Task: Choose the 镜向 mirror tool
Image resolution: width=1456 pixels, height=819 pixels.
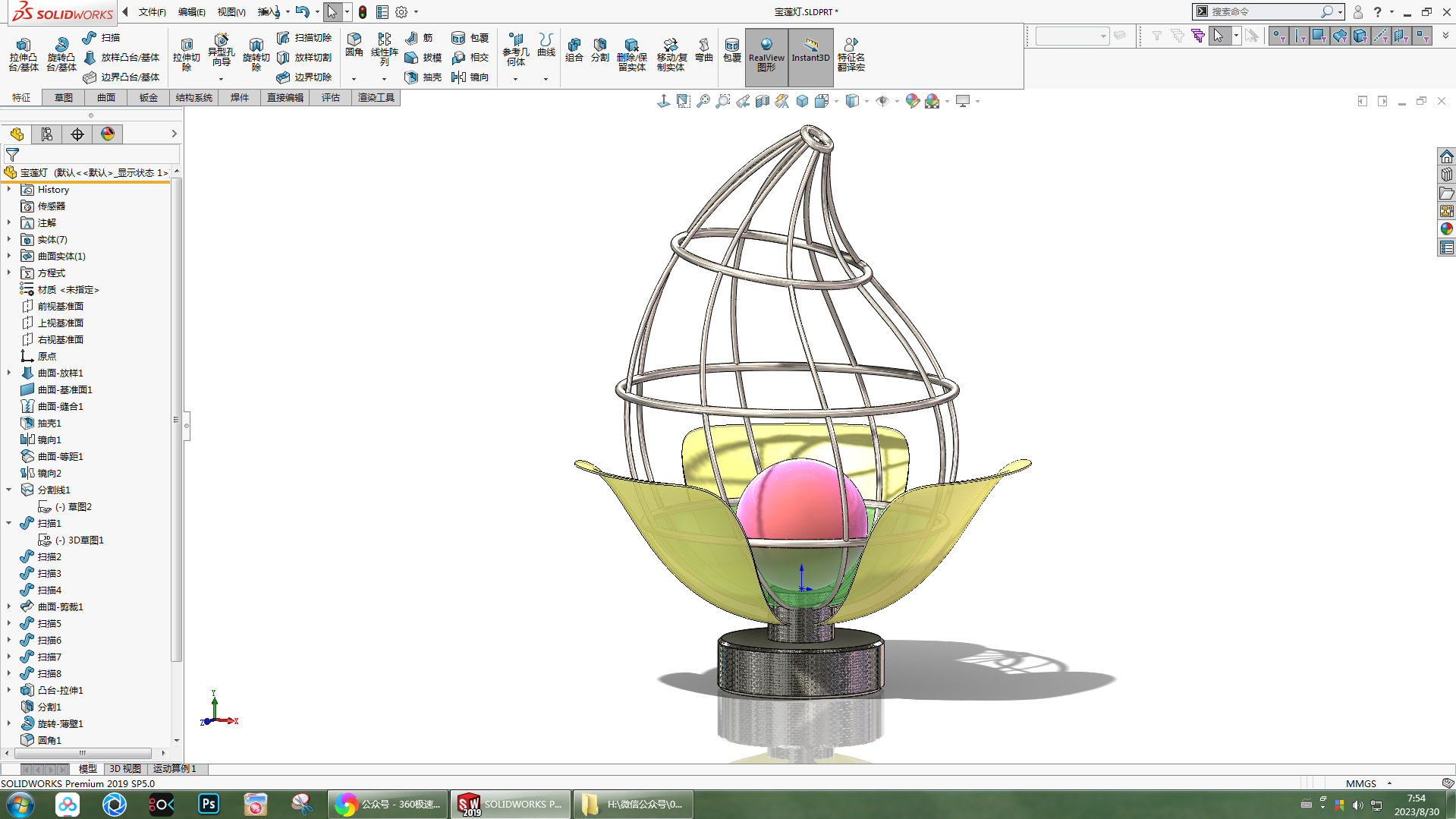Action: click(470, 77)
